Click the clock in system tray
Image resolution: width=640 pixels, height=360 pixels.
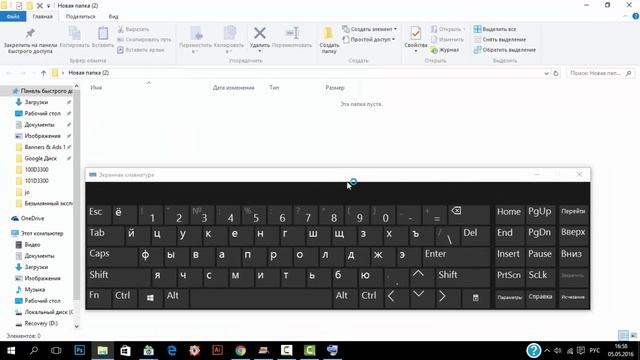(x=621, y=350)
